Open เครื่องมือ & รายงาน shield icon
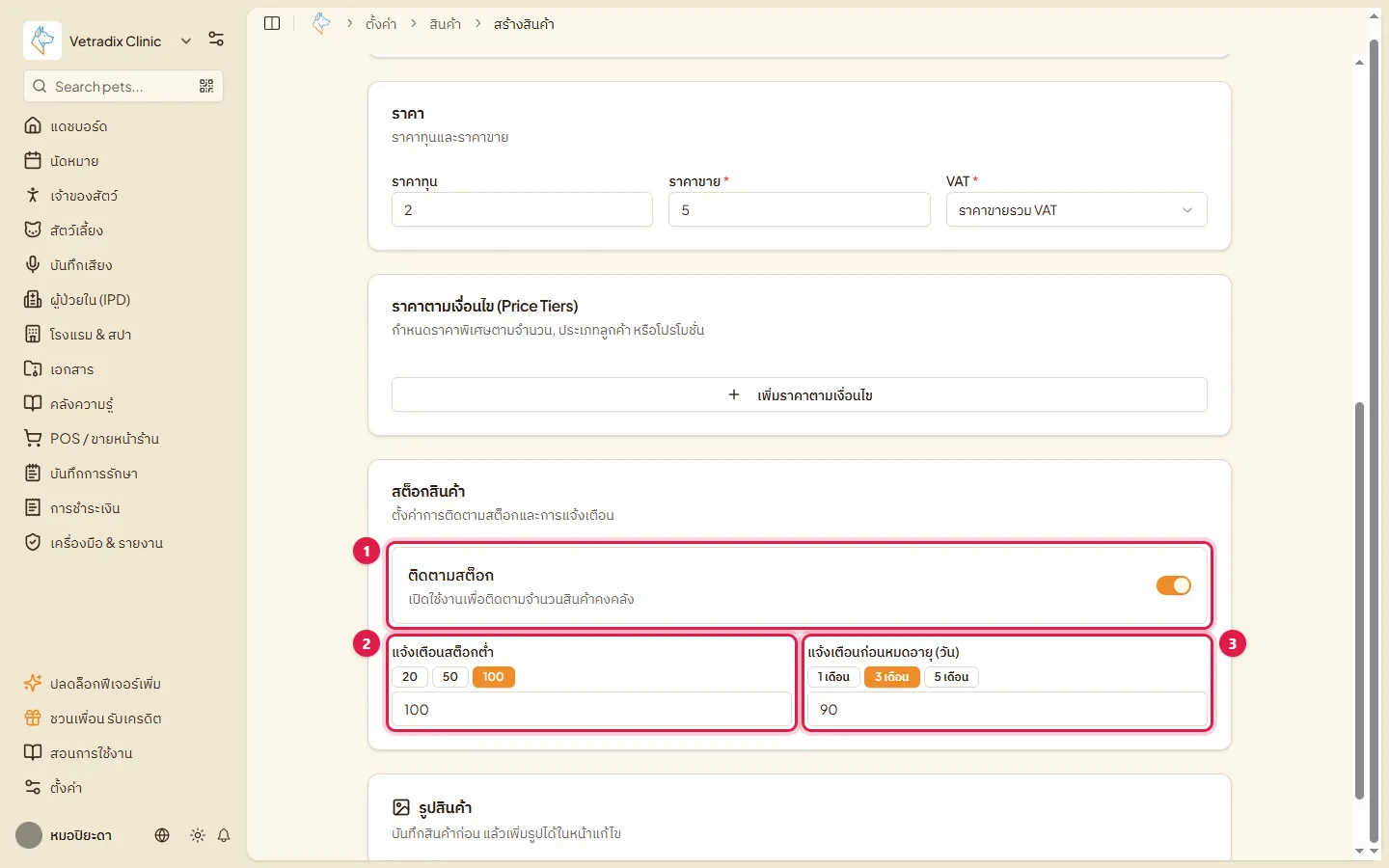1389x868 pixels. coord(33,542)
